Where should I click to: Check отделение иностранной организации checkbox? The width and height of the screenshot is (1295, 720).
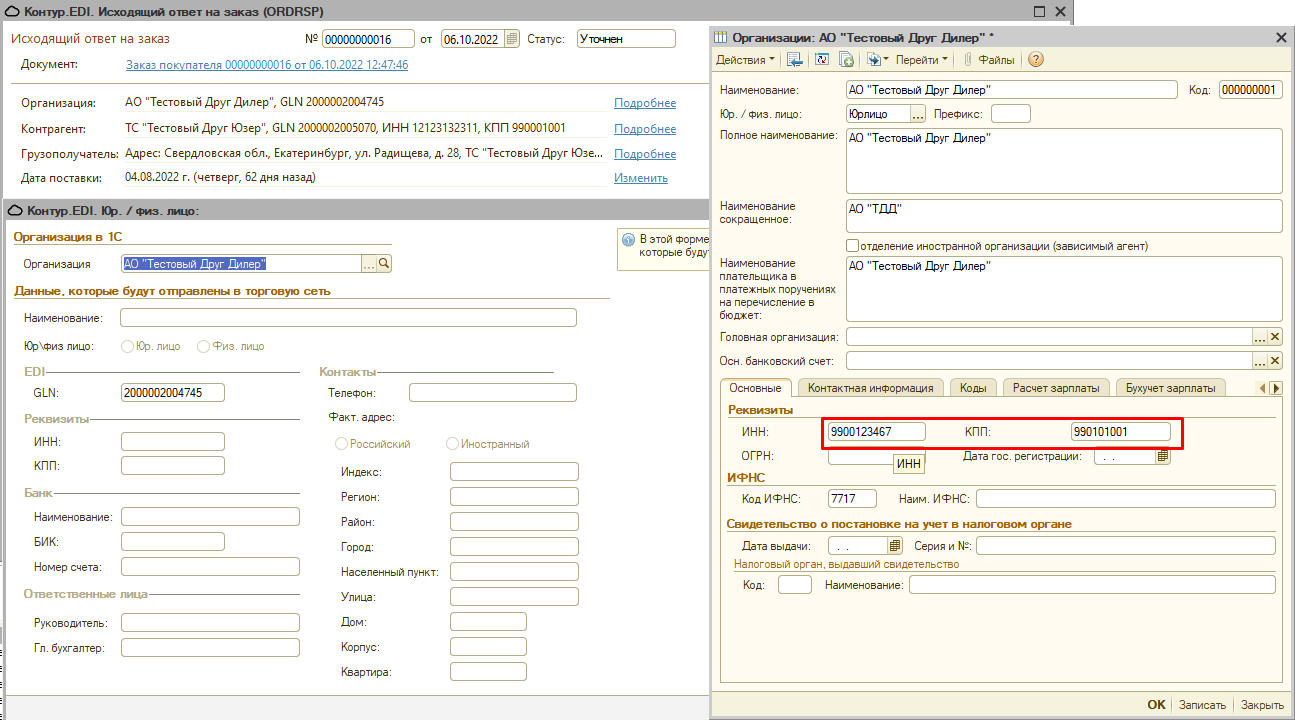[x=853, y=245]
